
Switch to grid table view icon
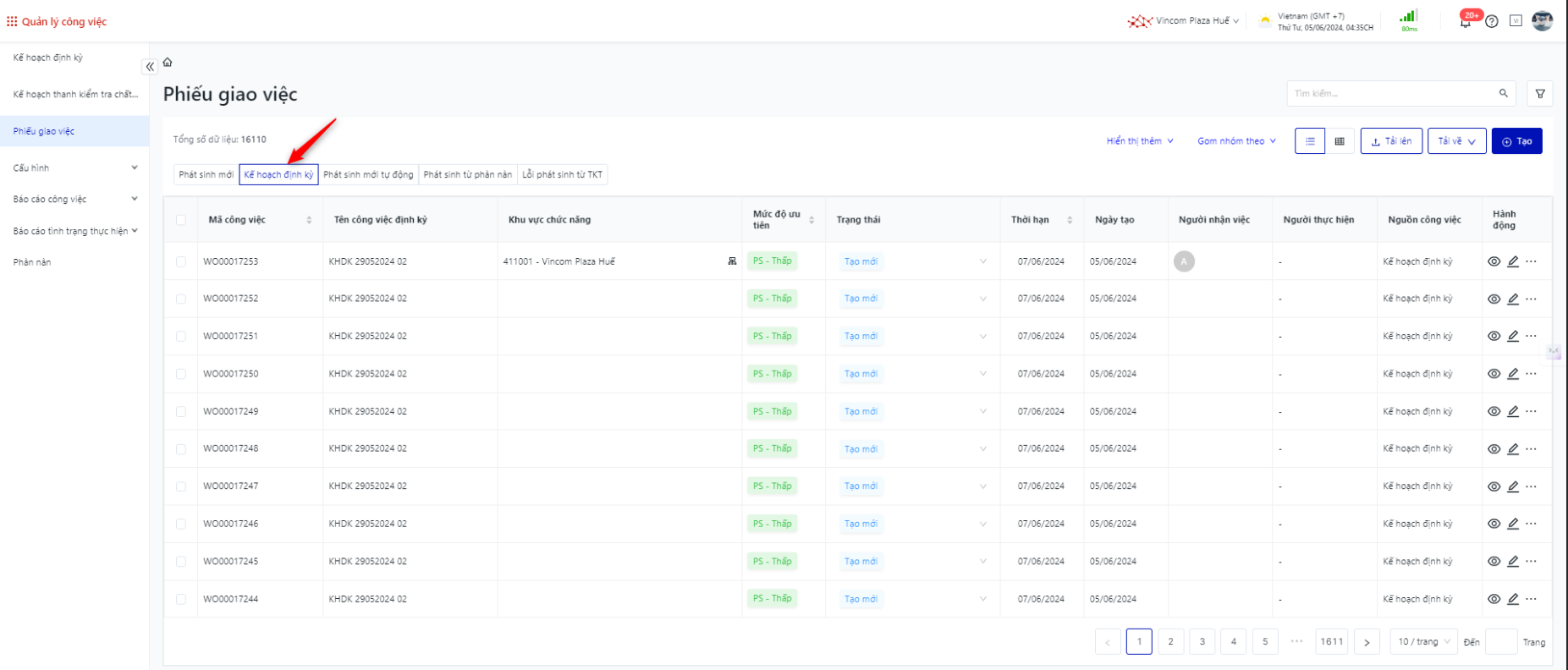pyautogui.click(x=1340, y=141)
